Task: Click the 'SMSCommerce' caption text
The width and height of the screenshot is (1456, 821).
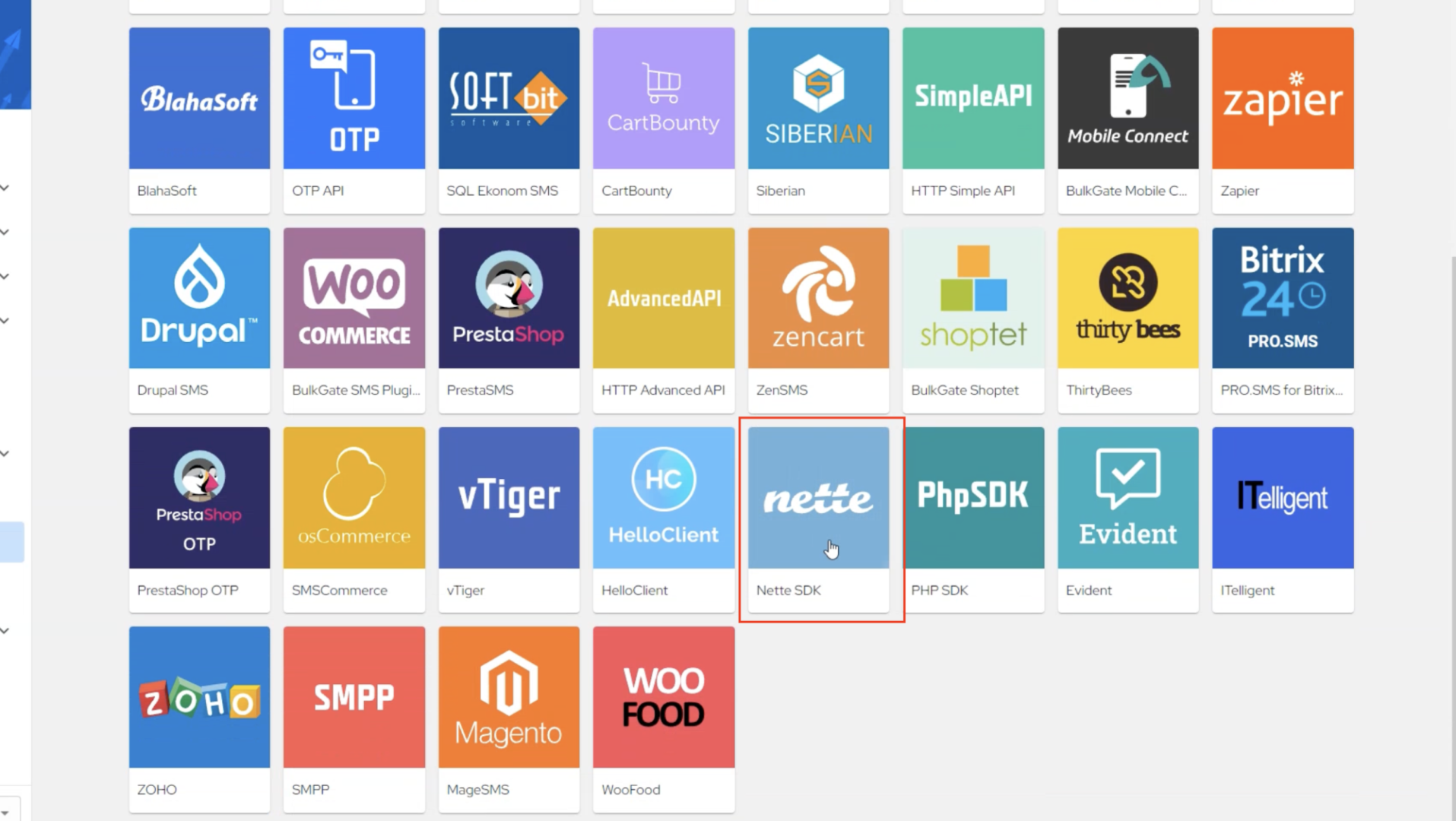Action: click(339, 590)
